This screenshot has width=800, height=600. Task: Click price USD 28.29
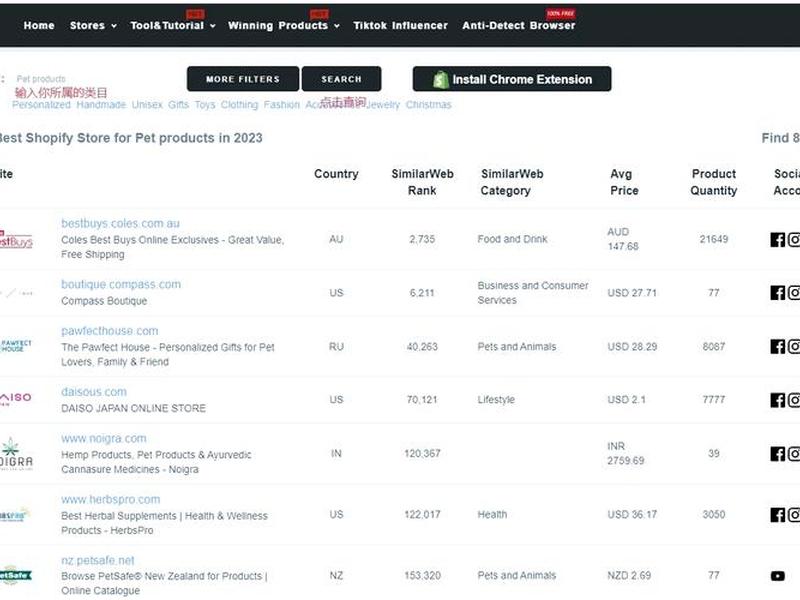pos(632,347)
